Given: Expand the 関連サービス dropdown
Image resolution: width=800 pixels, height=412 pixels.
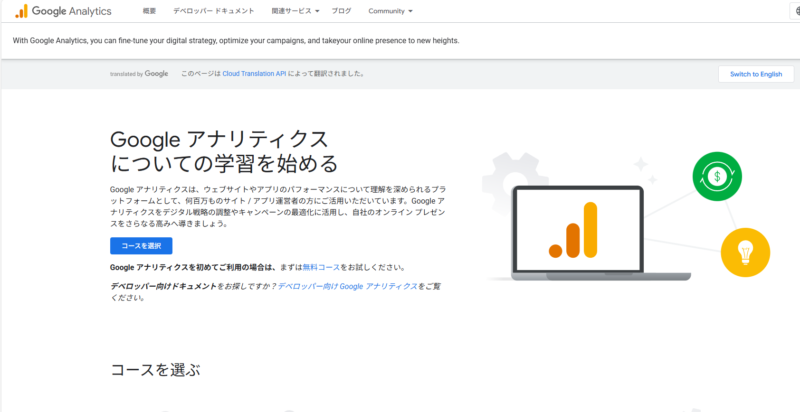Looking at the screenshot, I should pyautogui.click(x=295, y=11).
